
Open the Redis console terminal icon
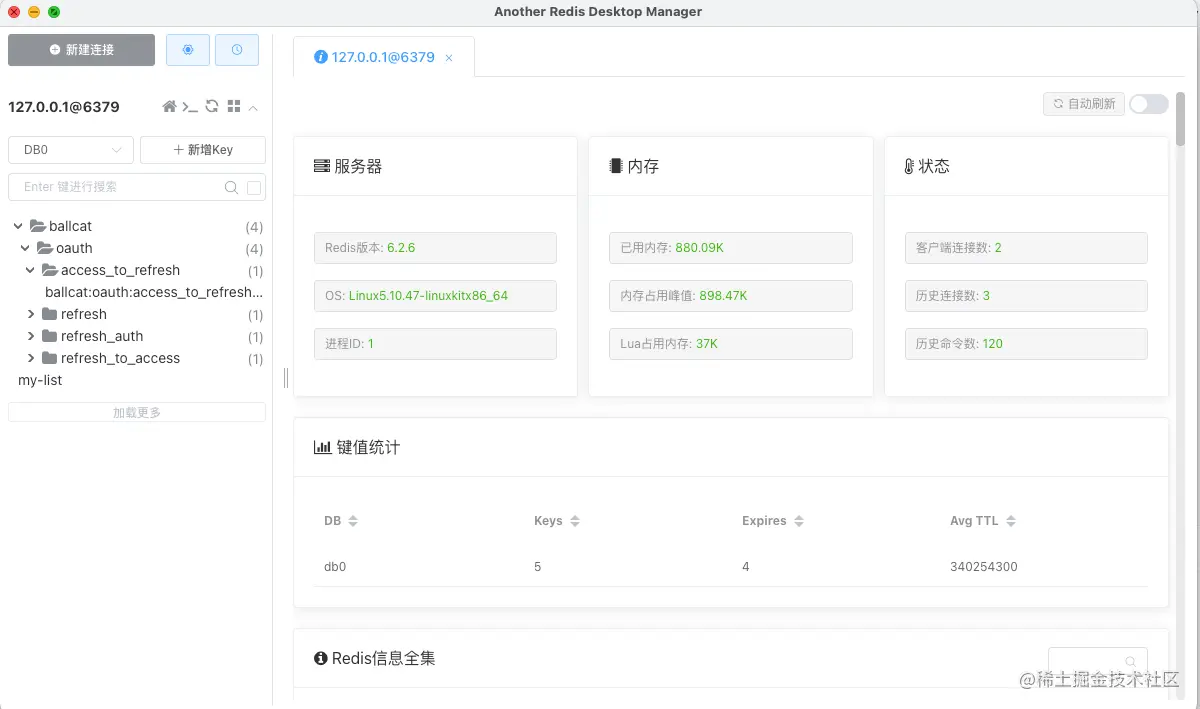coord(190,106)
